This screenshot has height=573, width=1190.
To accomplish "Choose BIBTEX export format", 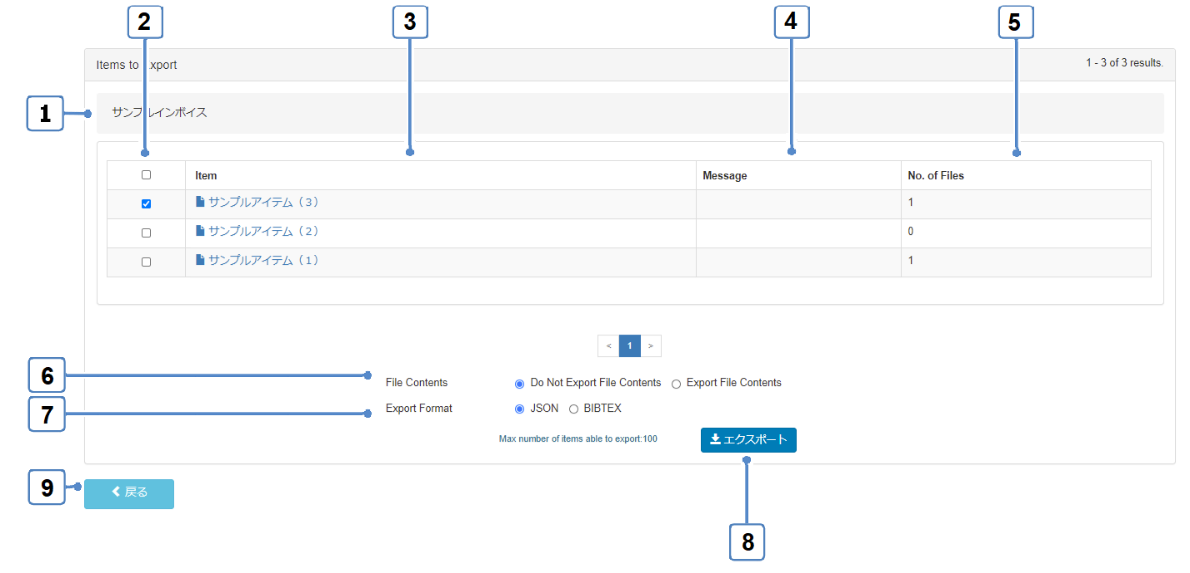I will tap(573, 409).
